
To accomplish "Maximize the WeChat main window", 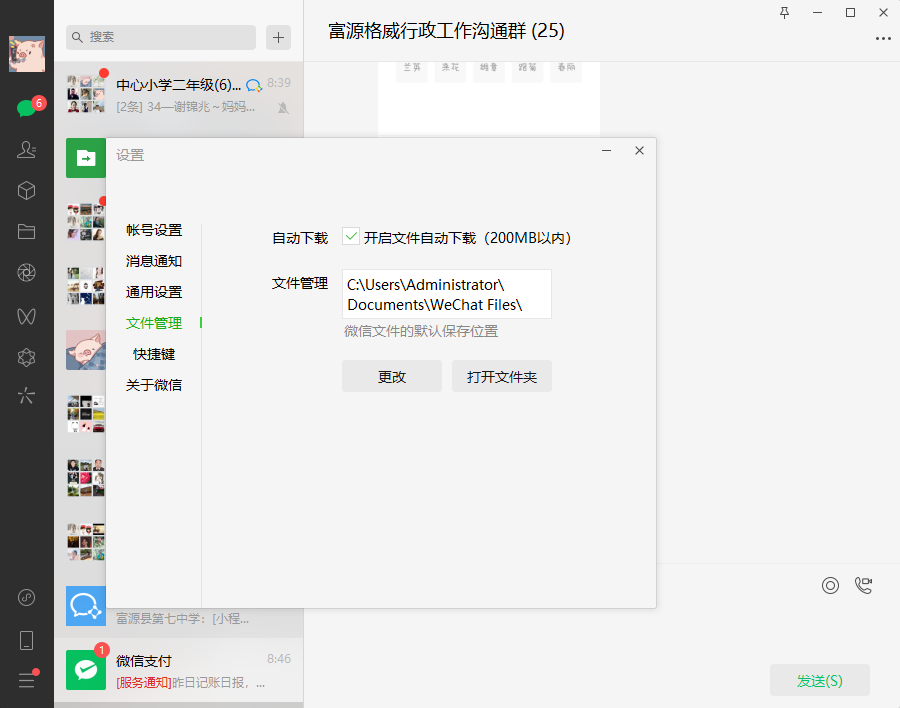I will (850, 13).
